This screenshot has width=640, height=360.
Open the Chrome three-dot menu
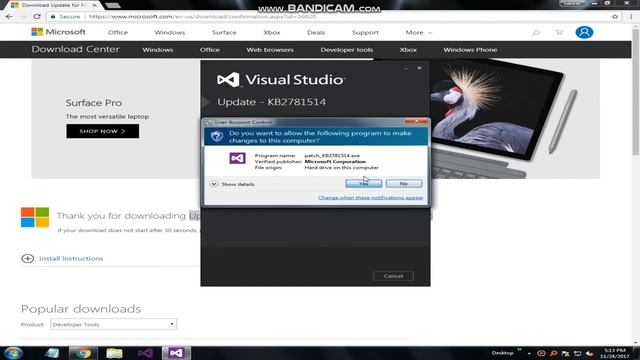631,17
